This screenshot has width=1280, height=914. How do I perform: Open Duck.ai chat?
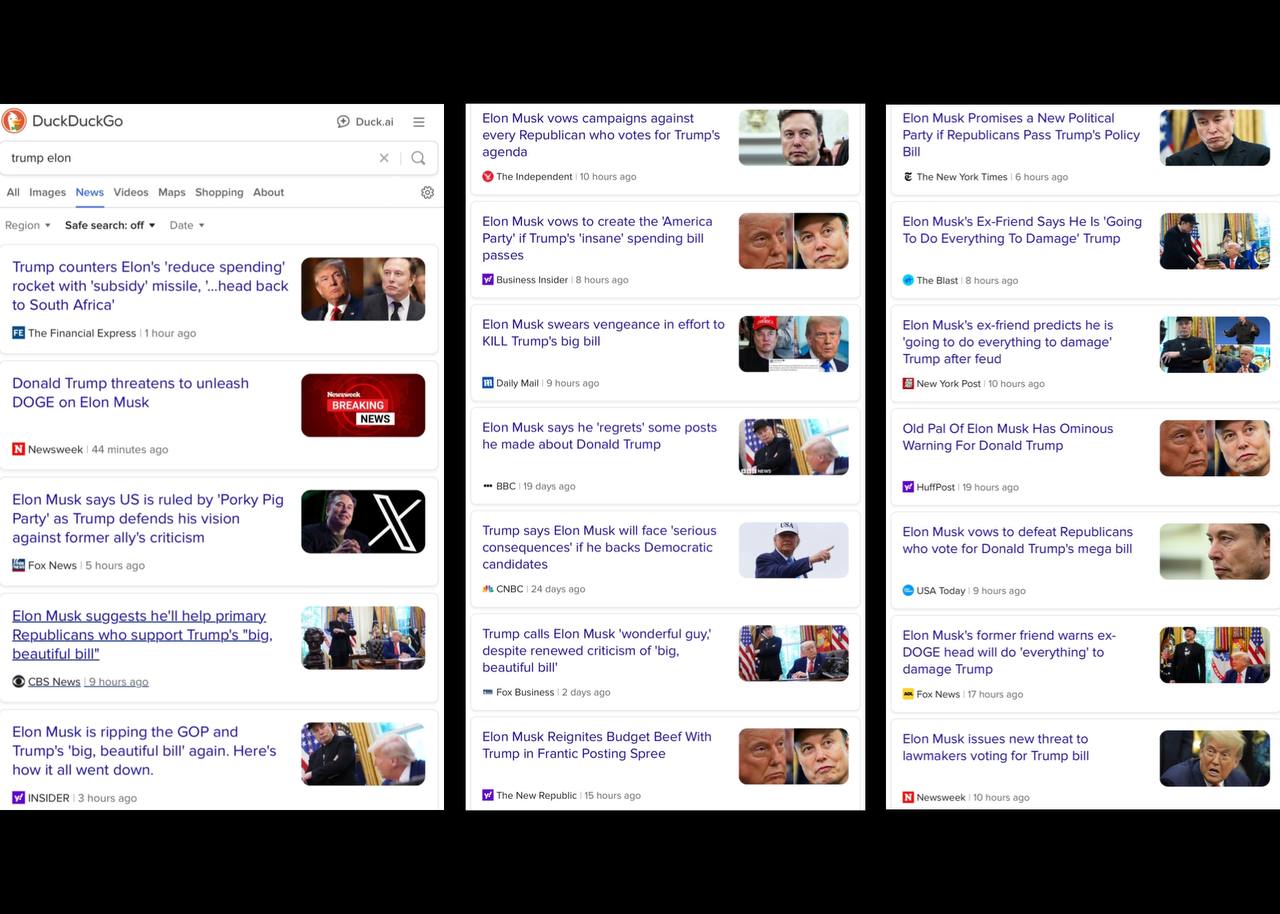365,122
